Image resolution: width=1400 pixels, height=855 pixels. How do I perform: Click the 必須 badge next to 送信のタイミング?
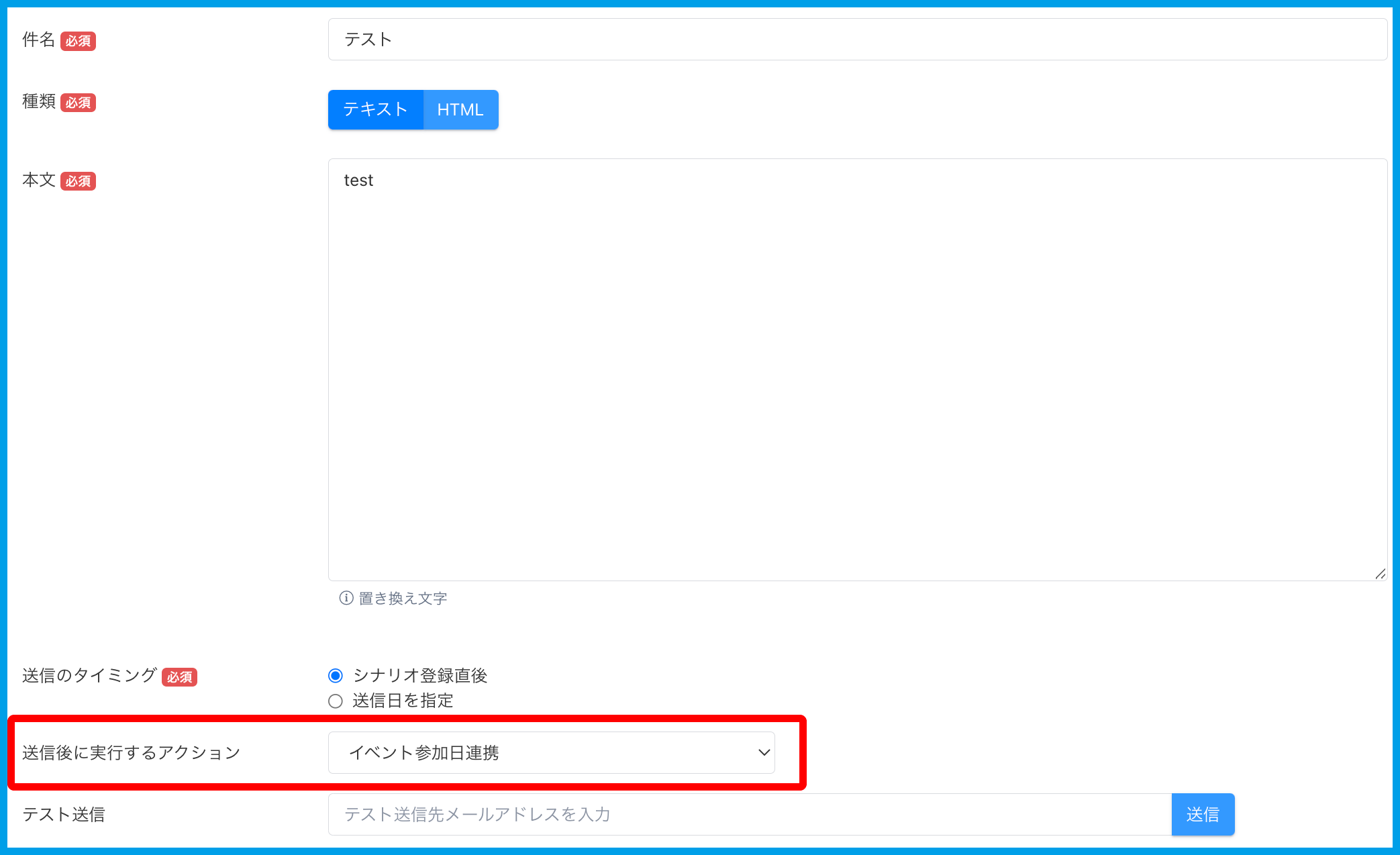click(179, 677)
